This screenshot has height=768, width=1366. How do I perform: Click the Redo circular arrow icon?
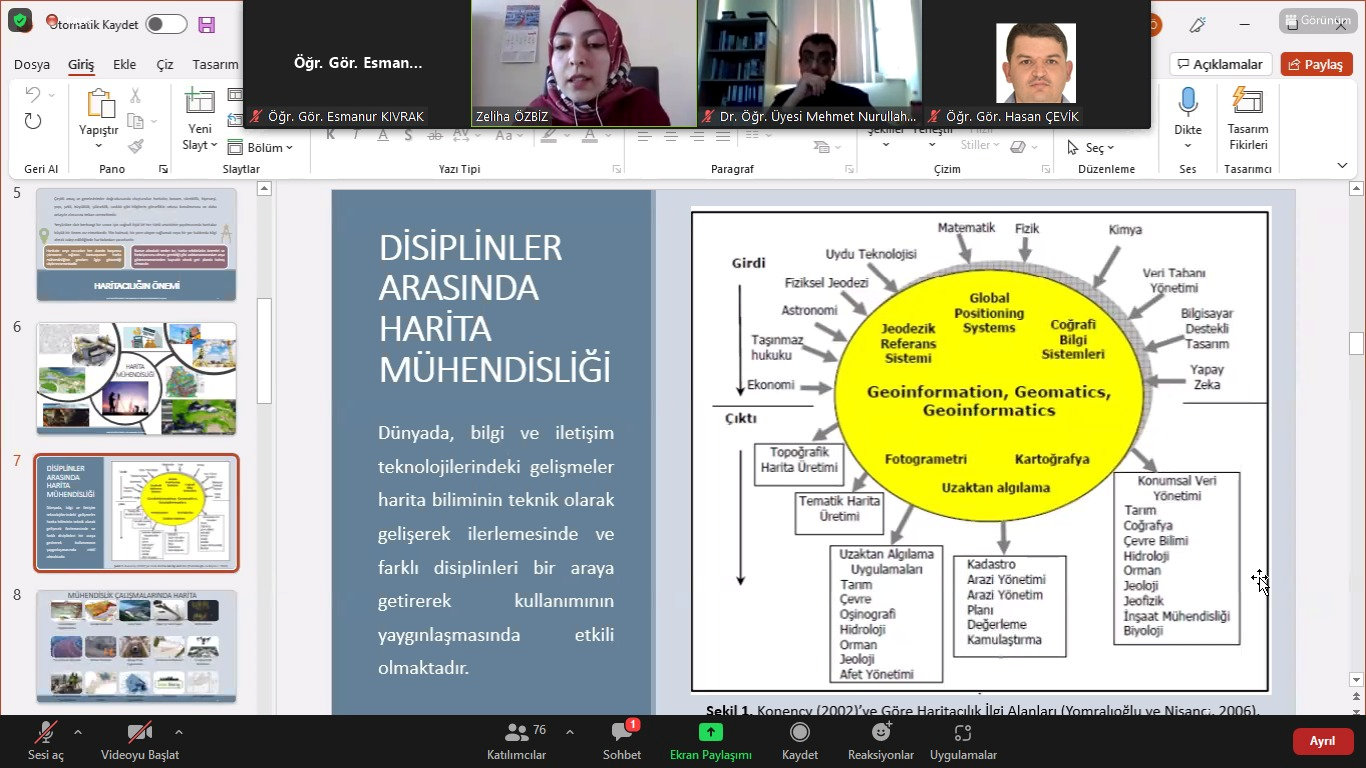tap(32, 121)
